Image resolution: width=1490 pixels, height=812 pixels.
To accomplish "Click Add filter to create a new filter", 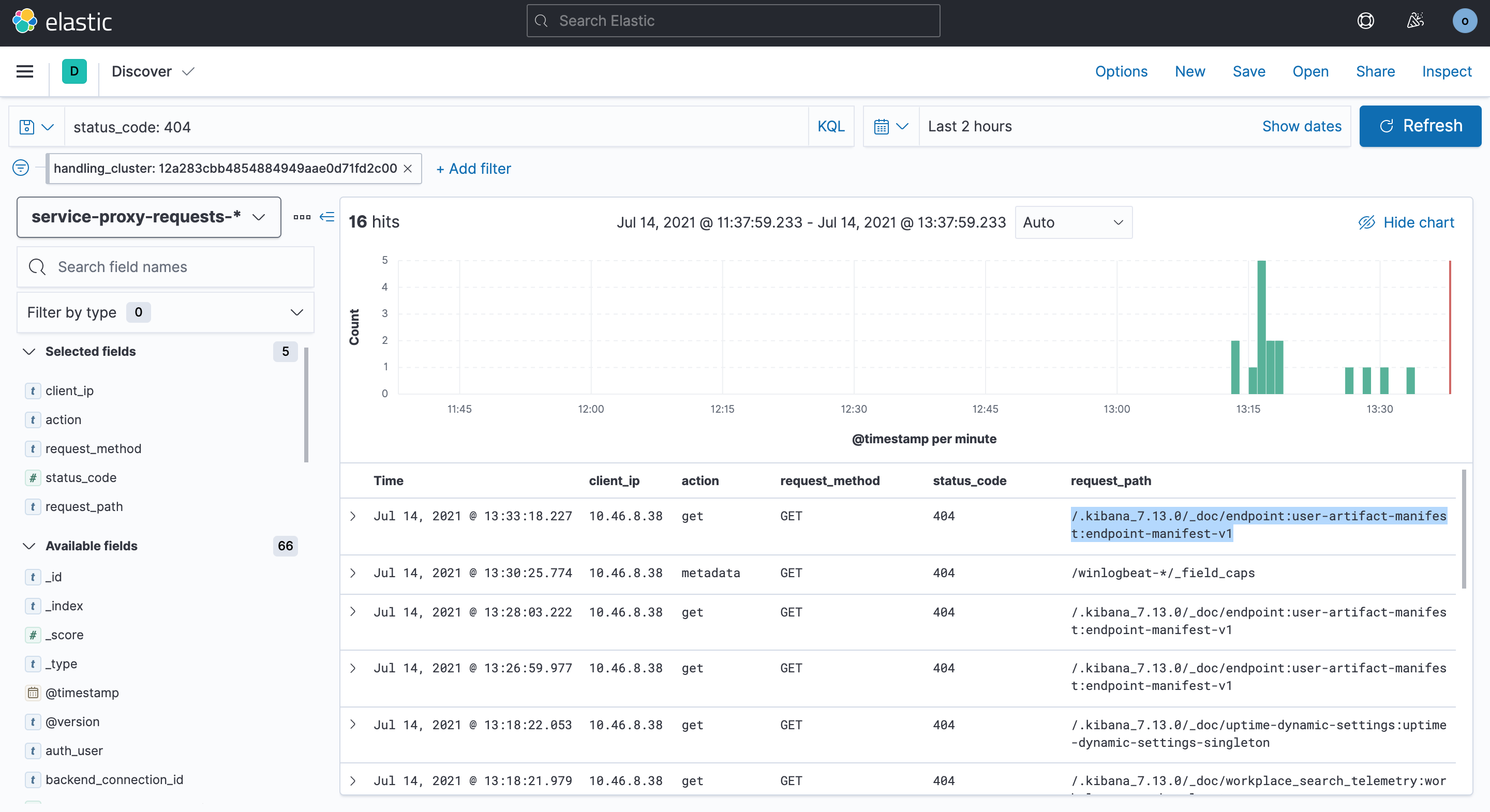I will pos(473,168).
